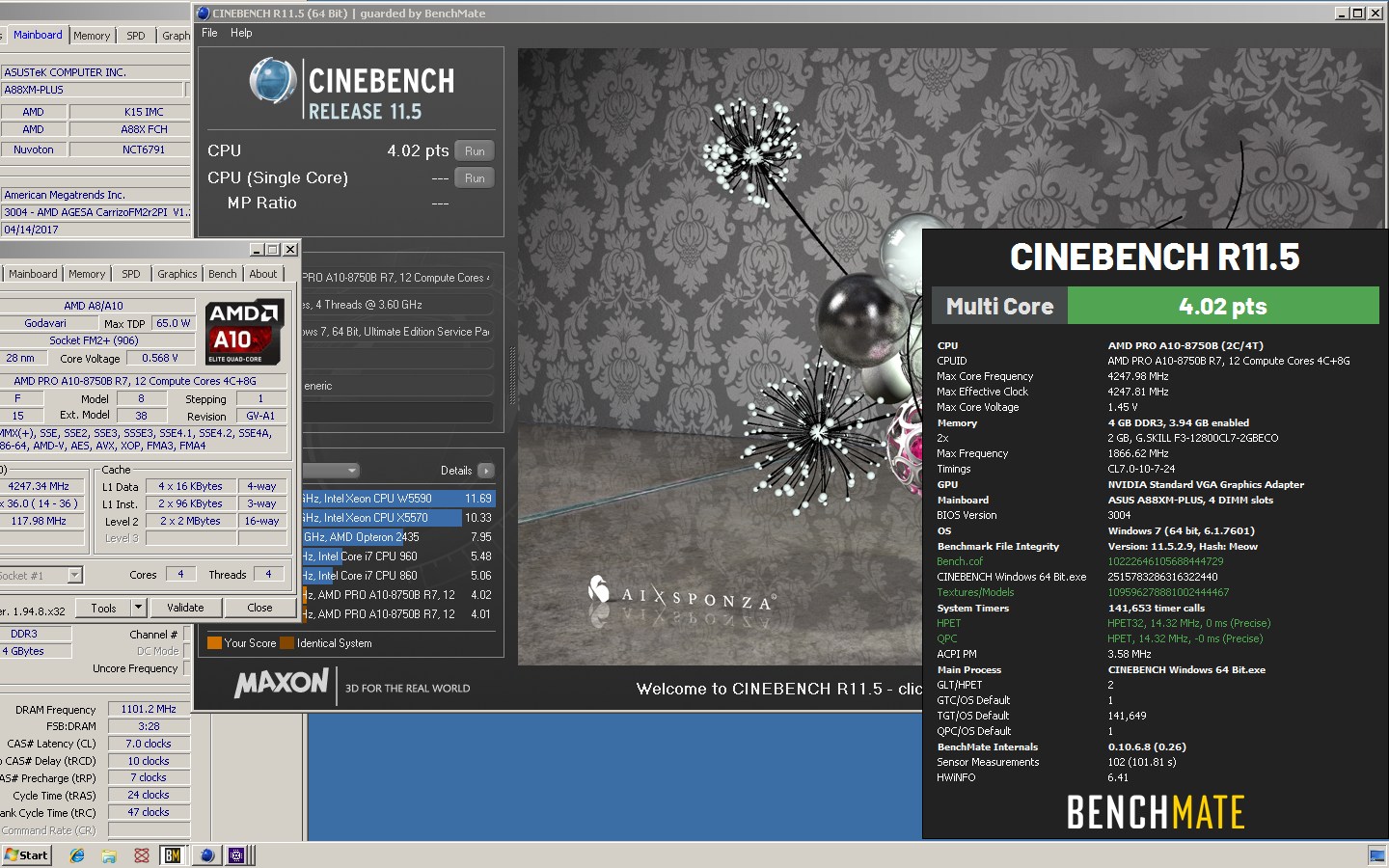Click the green Bench.cof entry in BenchMate
Viewport: 1389px width, 868px height.
click(x=960, y=561)
